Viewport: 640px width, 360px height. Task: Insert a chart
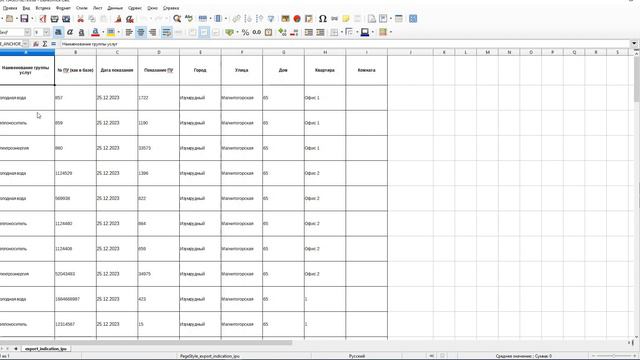click(297, 19)
